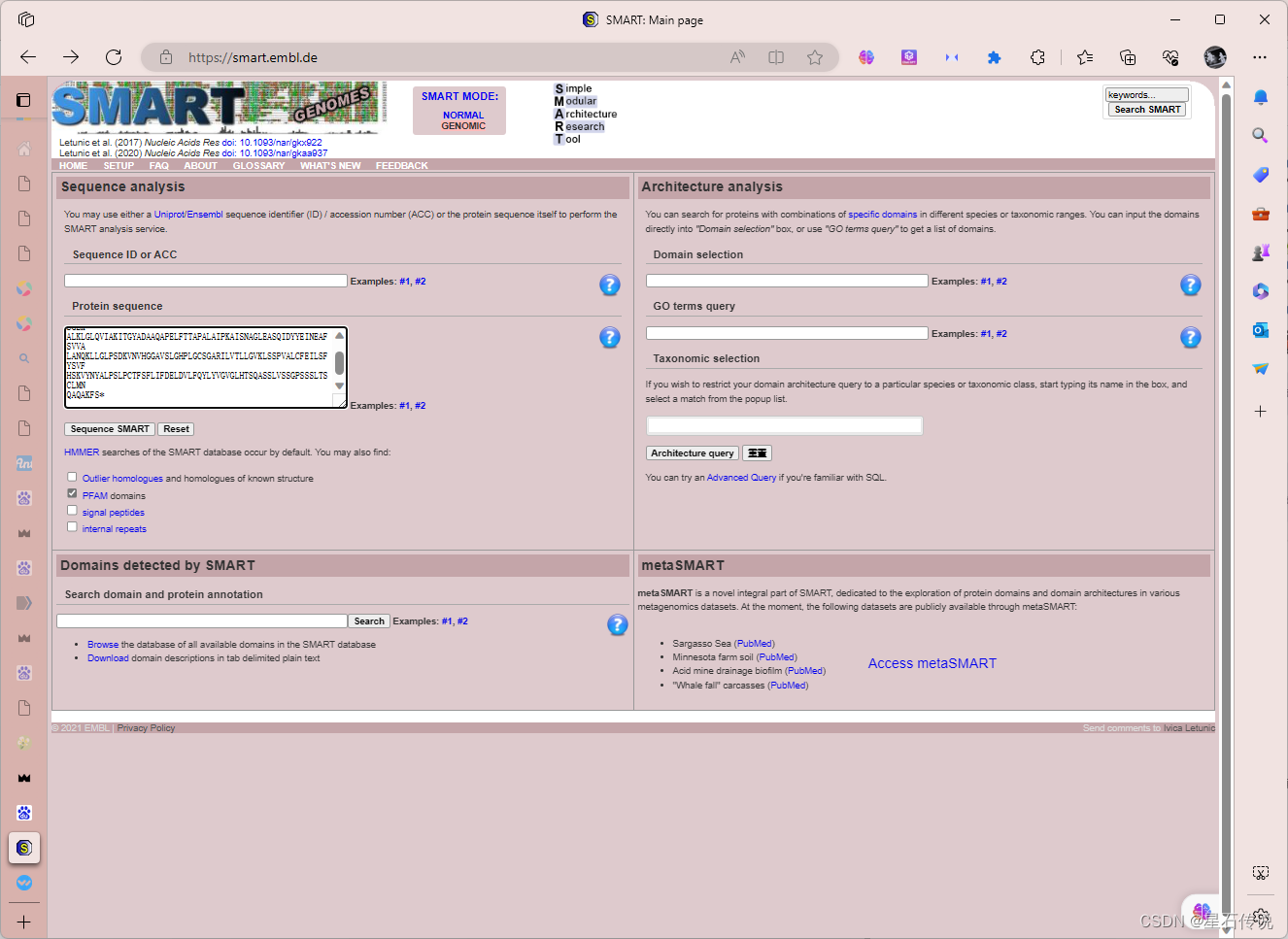The width and height of the screenshot is (1288, 939).
Task: Follow the HMMER link
Action: (82, 453)
